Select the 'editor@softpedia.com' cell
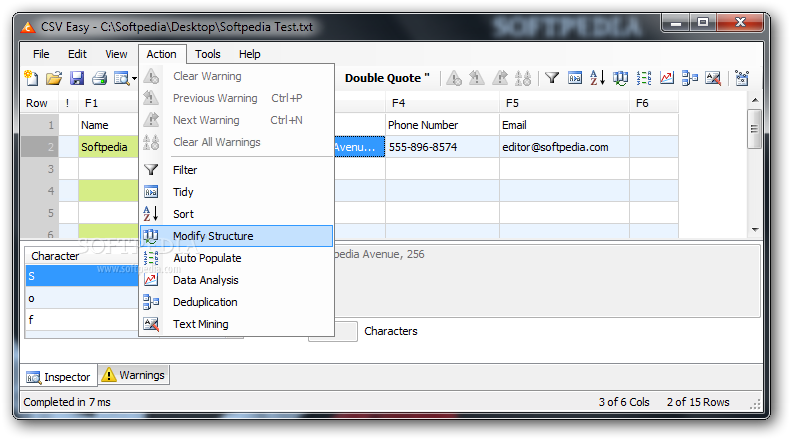This screenshot has width=791, height=440. coord(564,147)
